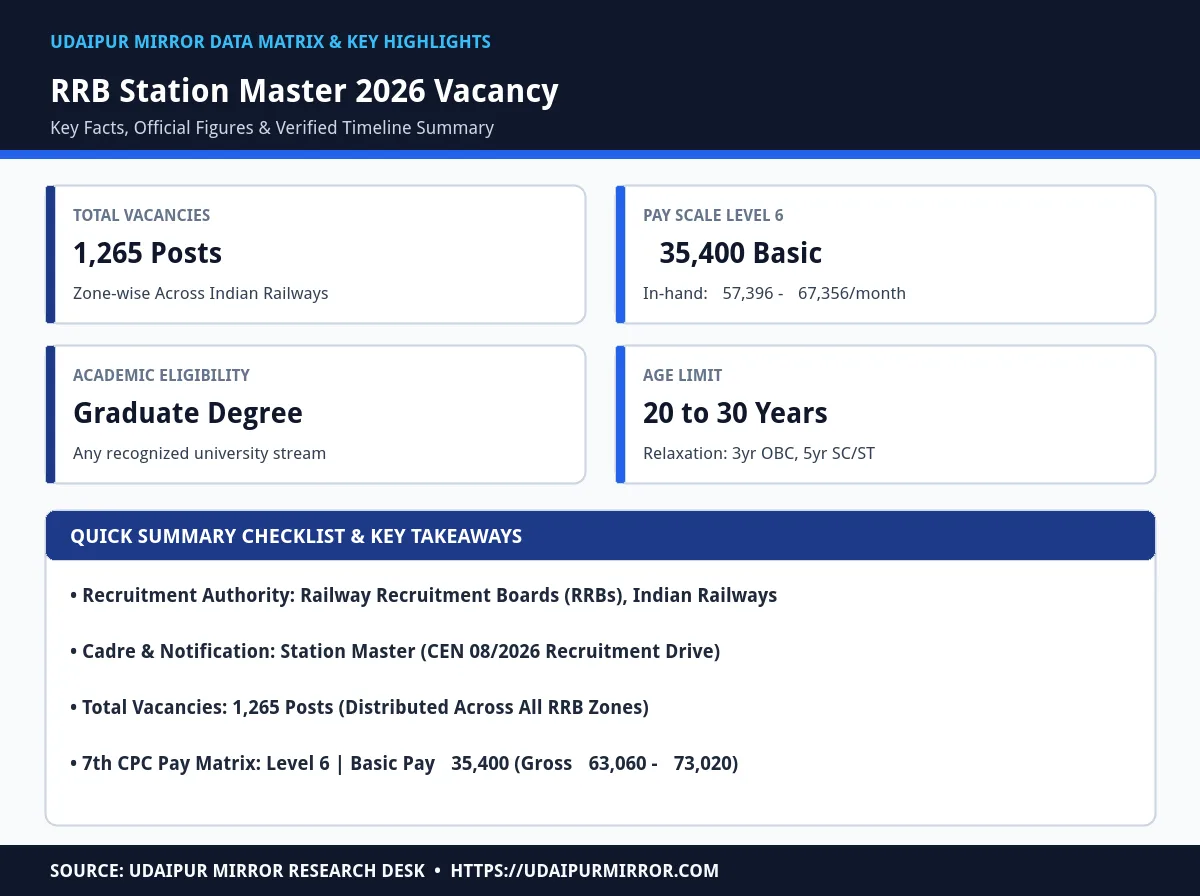Select 'Relaxation: 3yr OBC, 5yr SC/ST' text
The width and height of the screenshot is (1200, 896).
point(759,453)
